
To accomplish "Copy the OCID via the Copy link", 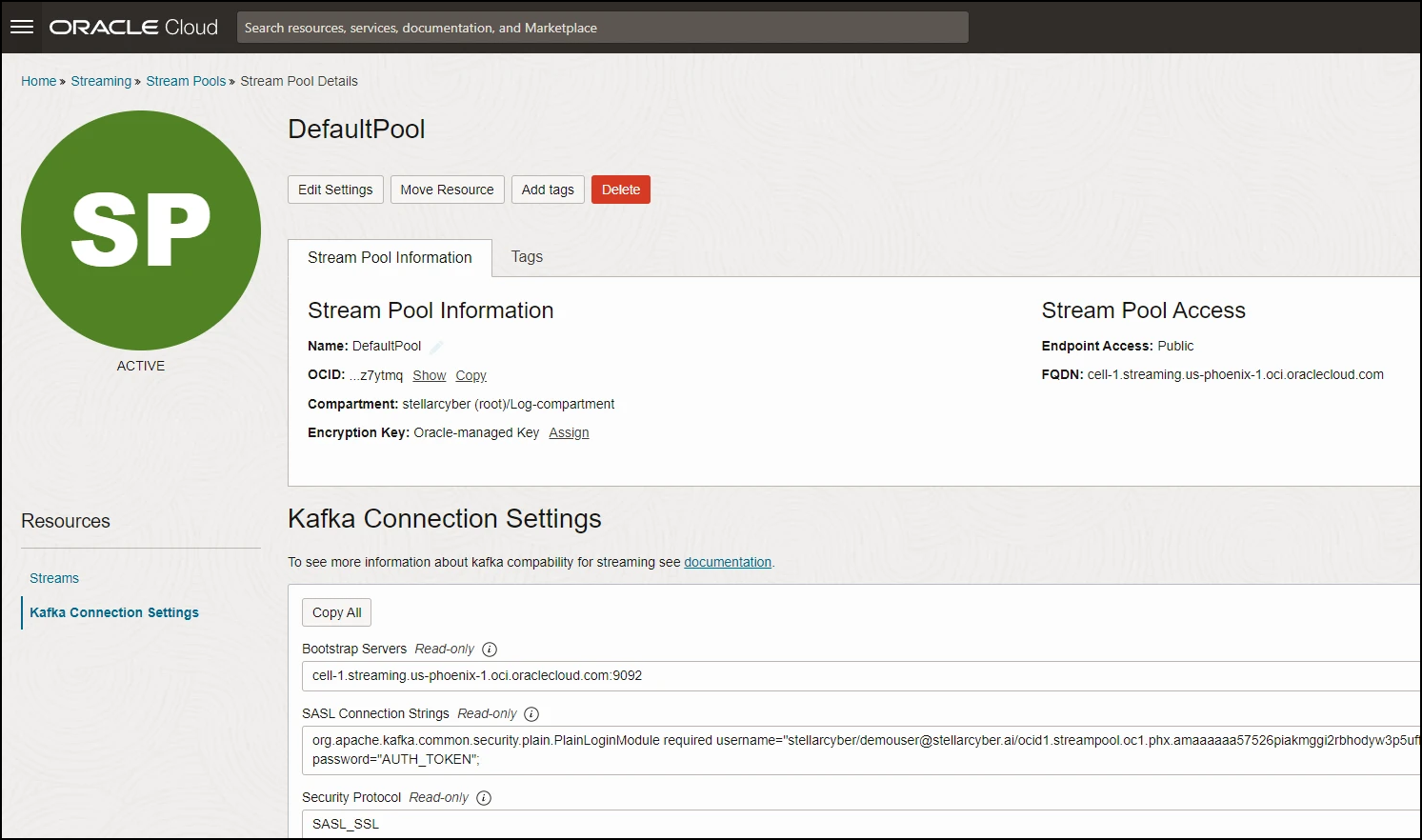I will pyautogui.click(x=471, y=375).
